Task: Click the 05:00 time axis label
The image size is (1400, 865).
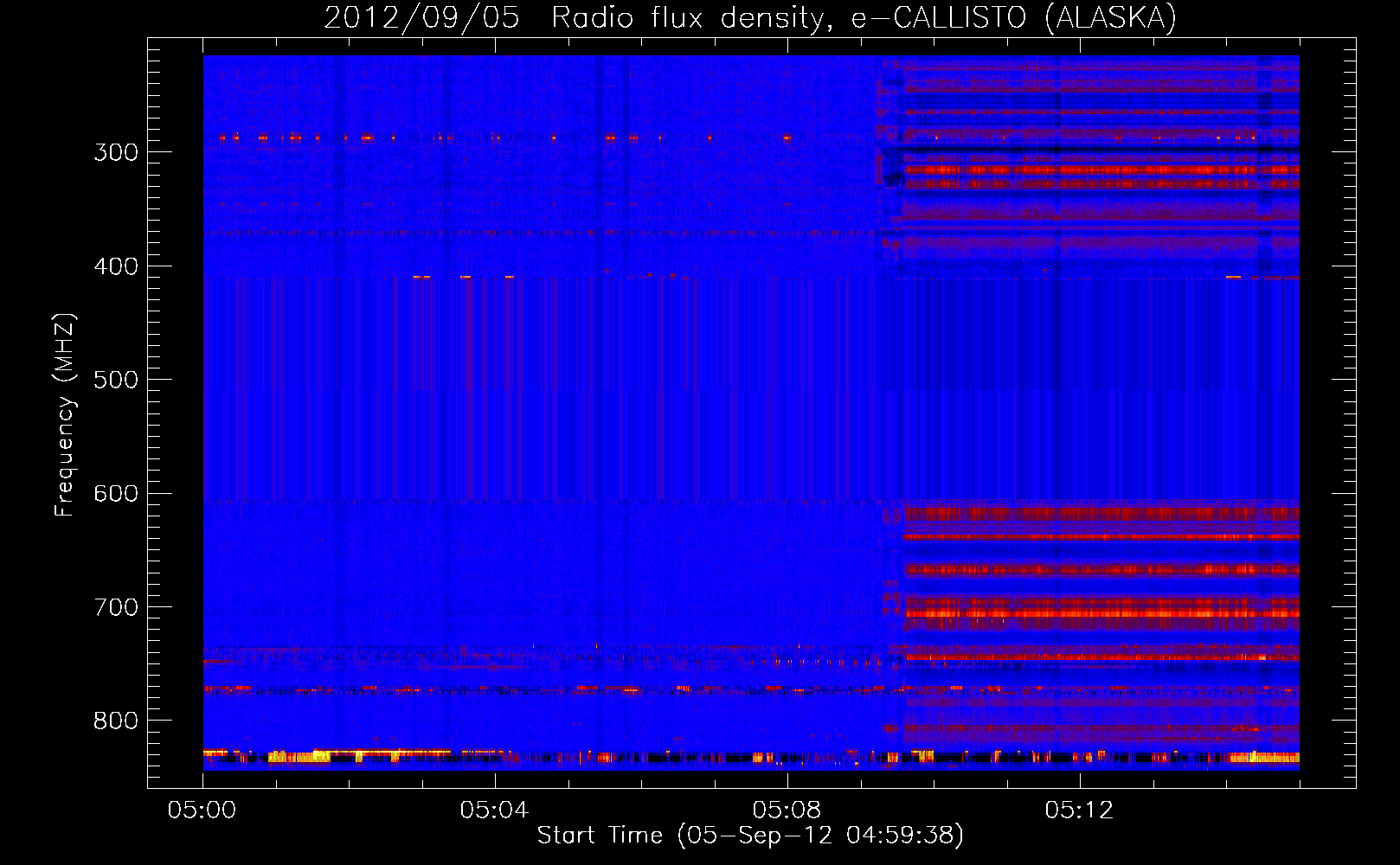Action: (202, 811)
